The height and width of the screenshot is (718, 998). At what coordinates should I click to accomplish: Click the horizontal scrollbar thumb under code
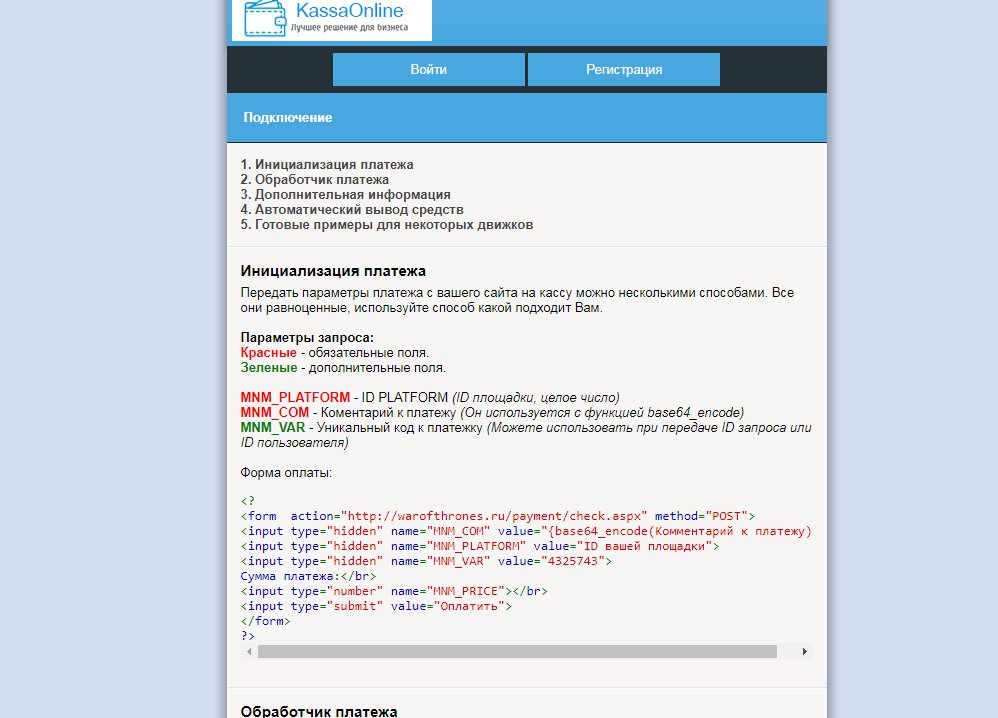point(517,651)
